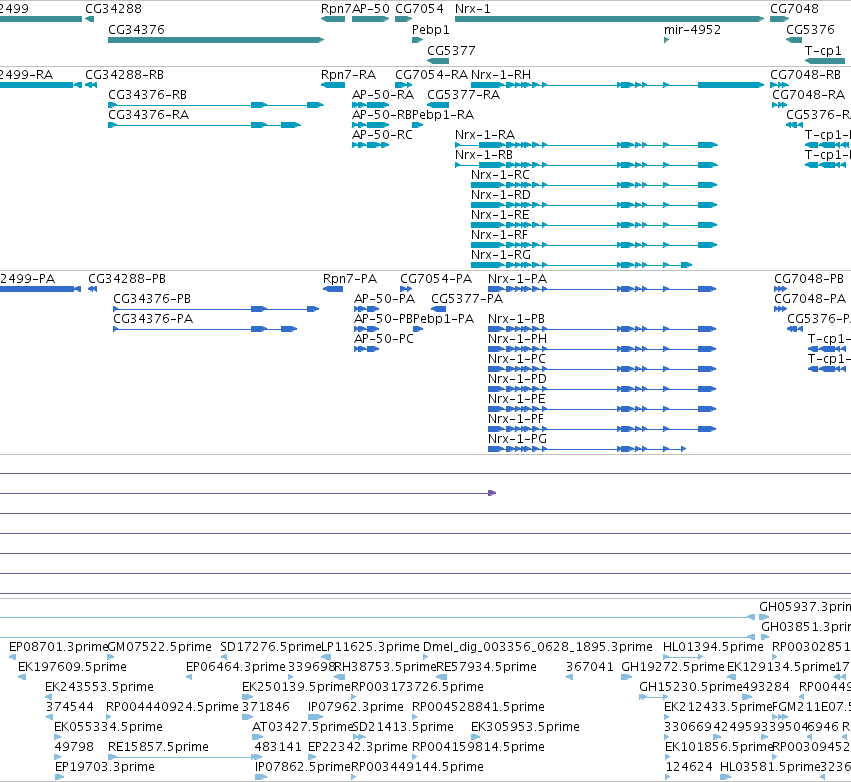
Task: Click the CG5376 gene label
Action: [810, 29]
